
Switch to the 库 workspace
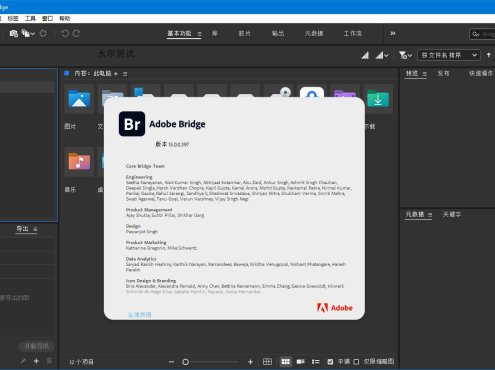(x=215, y=33)
